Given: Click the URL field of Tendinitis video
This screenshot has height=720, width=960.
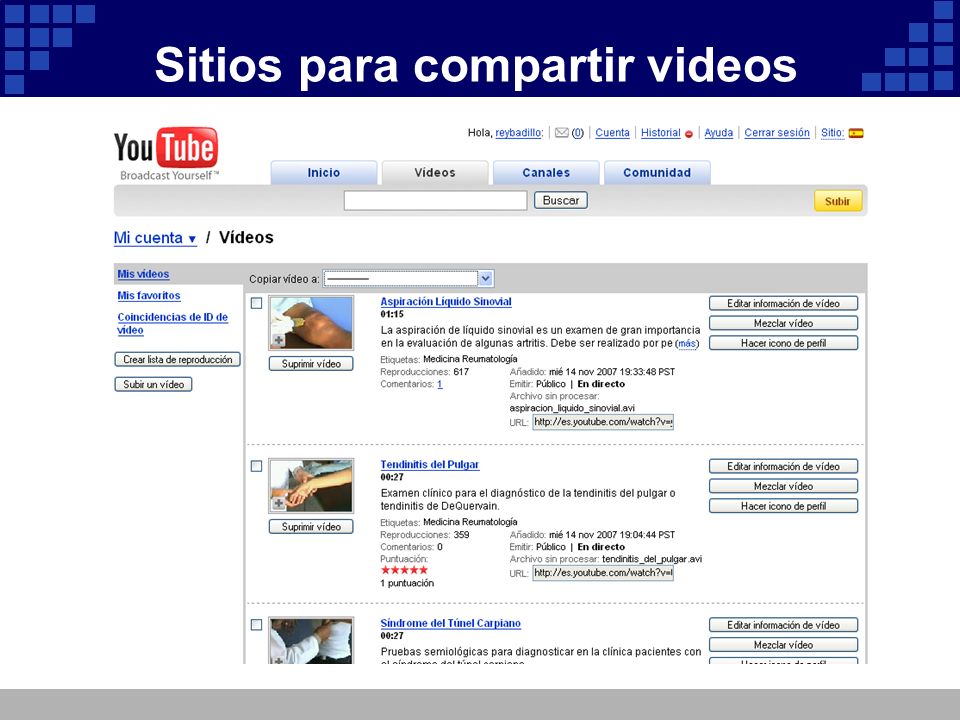Looking at the screenshot, I should pos(603,573).
